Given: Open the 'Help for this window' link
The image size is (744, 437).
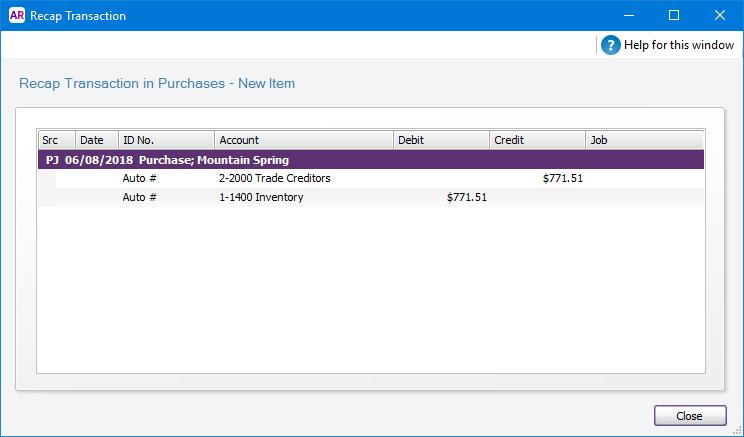Looking at the screenshot, I should [x=678, y=45].
